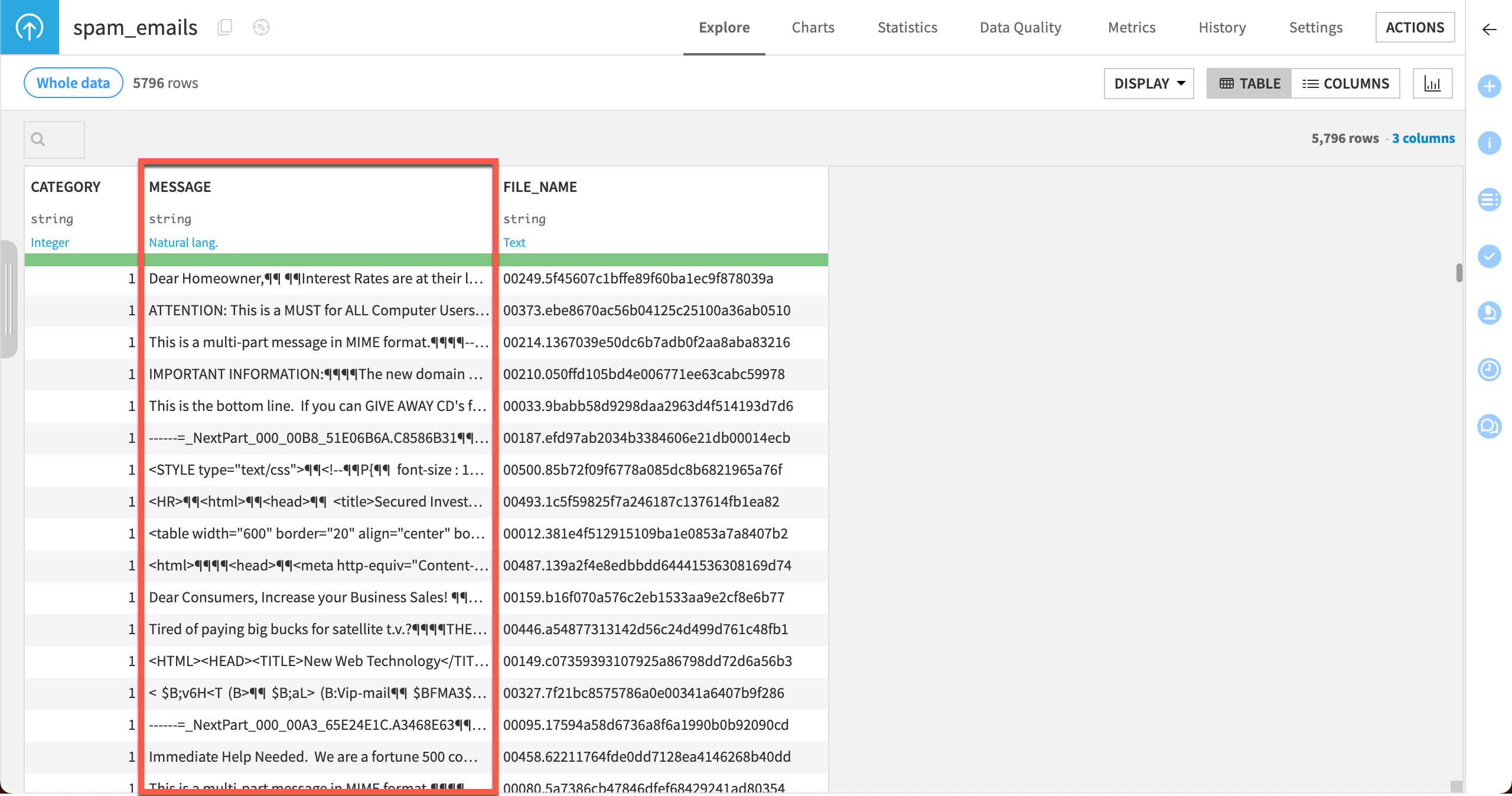Click the ACTIONS button
The image size is (1512, 796).
[x=1415, y=27]
